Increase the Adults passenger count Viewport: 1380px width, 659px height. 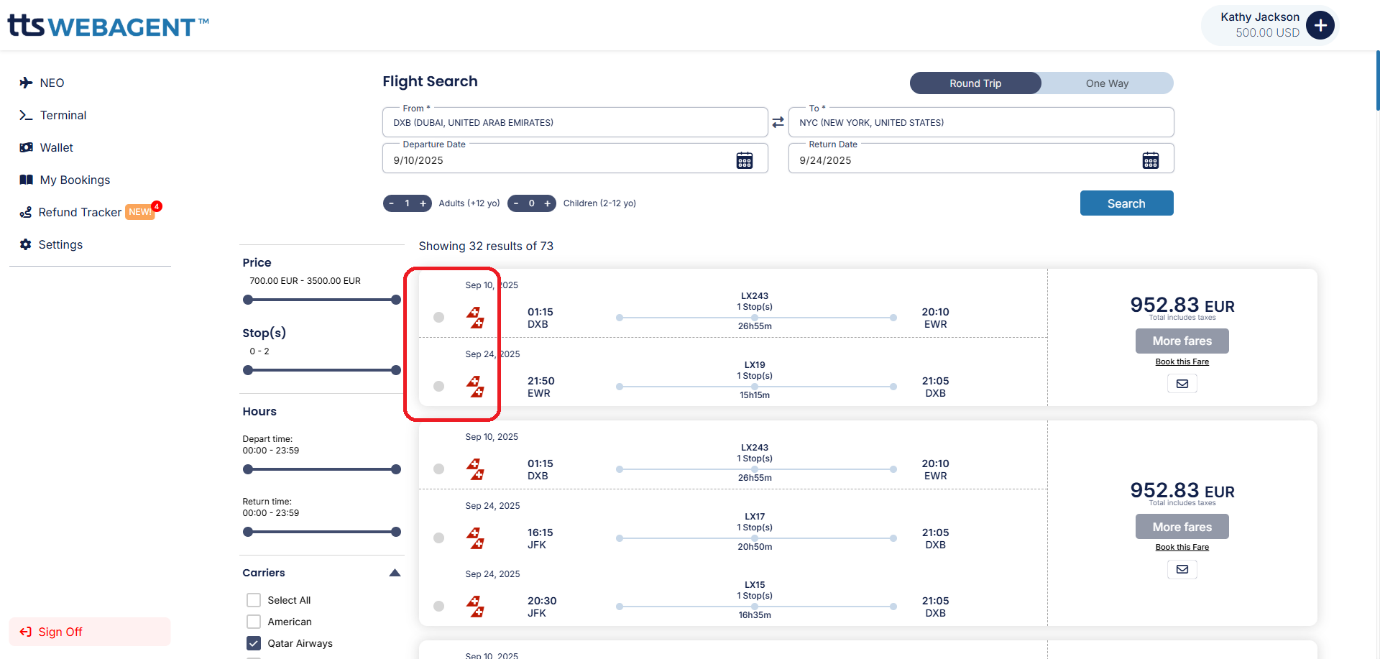pos(423,203)
